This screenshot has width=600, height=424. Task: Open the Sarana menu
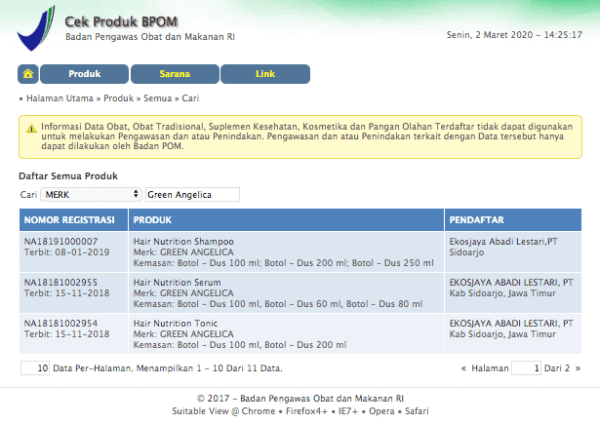click(x=175, y=74)
